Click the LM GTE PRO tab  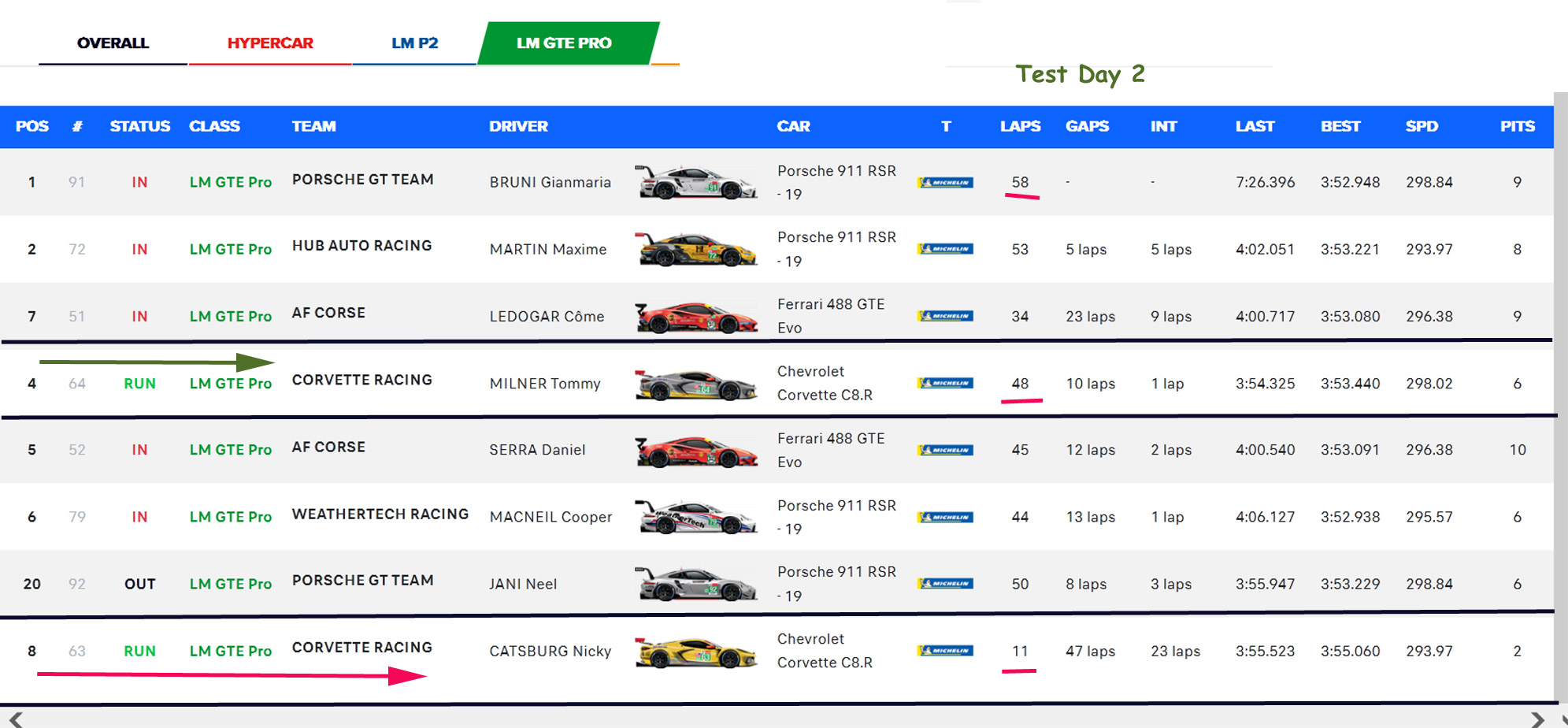point(564,43)
